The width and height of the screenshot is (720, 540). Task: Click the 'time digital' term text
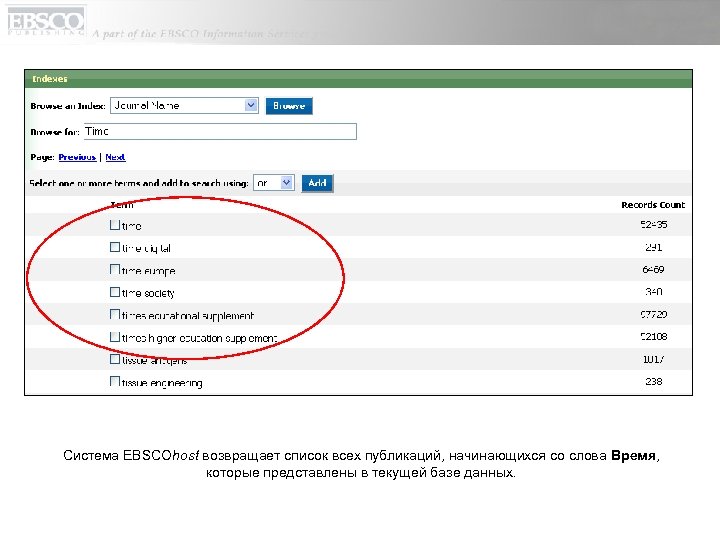146,248
